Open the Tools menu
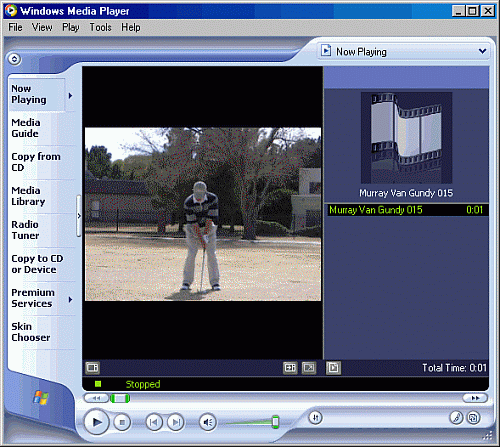The image size is (500, 447). tap(100, 27)
